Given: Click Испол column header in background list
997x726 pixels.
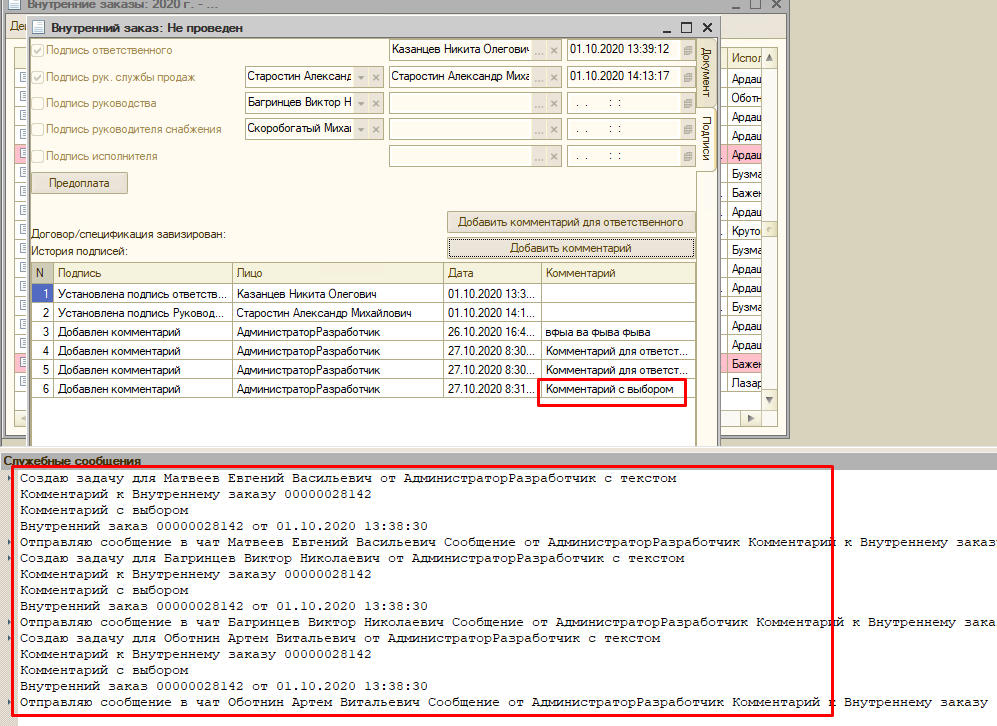Looking at the screenshot, I should pos(744,58).
